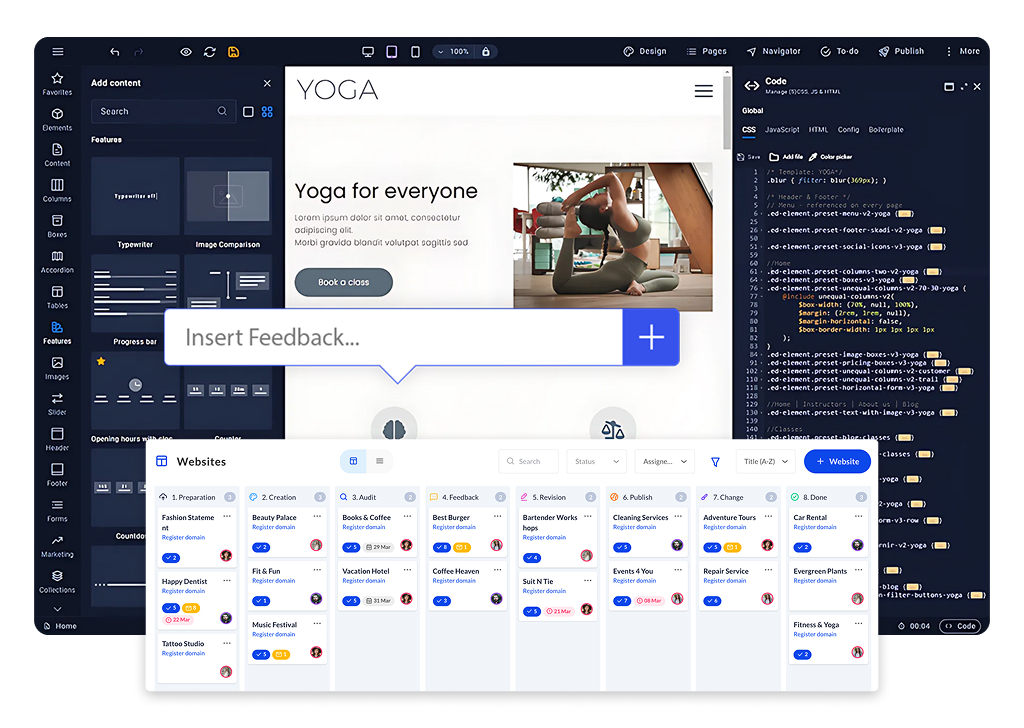Switch to the JavaScript code tab
The height and width of the screenshot is (728, 1024).
point(782,130)
